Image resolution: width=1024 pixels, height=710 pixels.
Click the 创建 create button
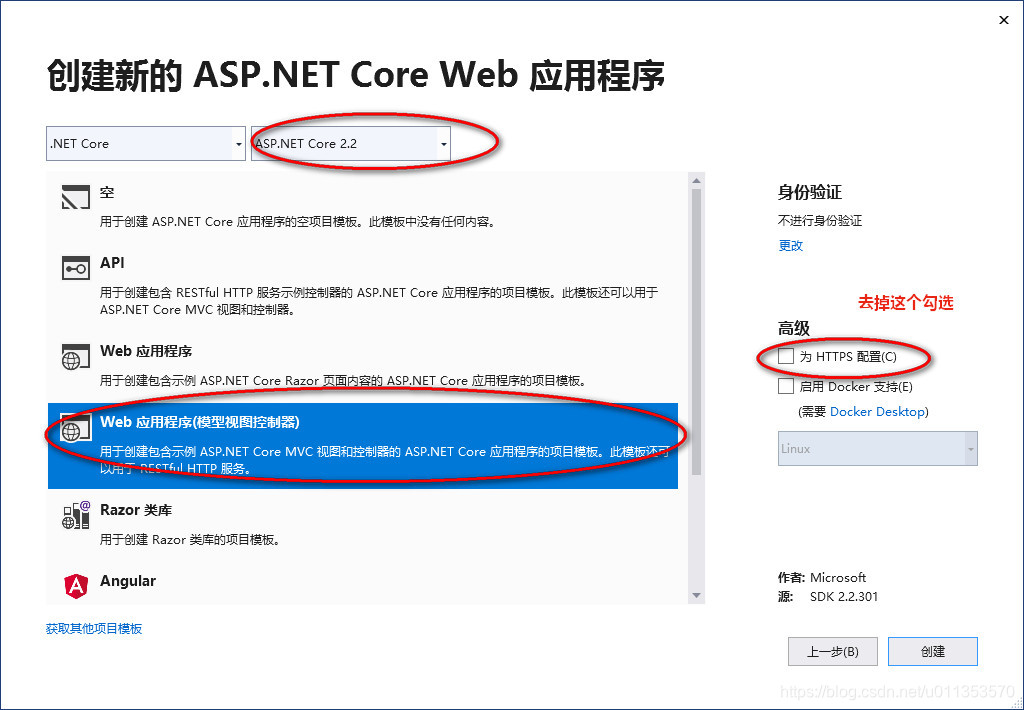click(x=933, y=651)
